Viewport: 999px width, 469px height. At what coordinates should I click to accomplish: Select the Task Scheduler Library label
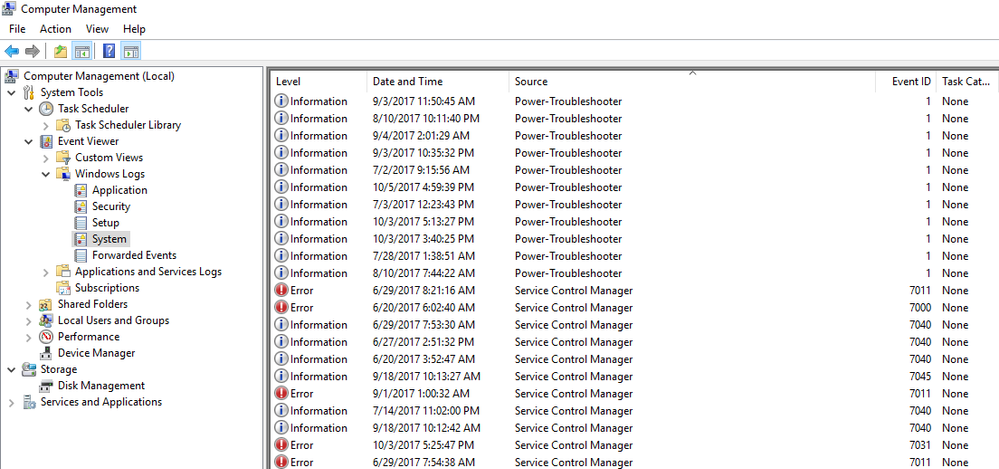(x=128, y=126)
